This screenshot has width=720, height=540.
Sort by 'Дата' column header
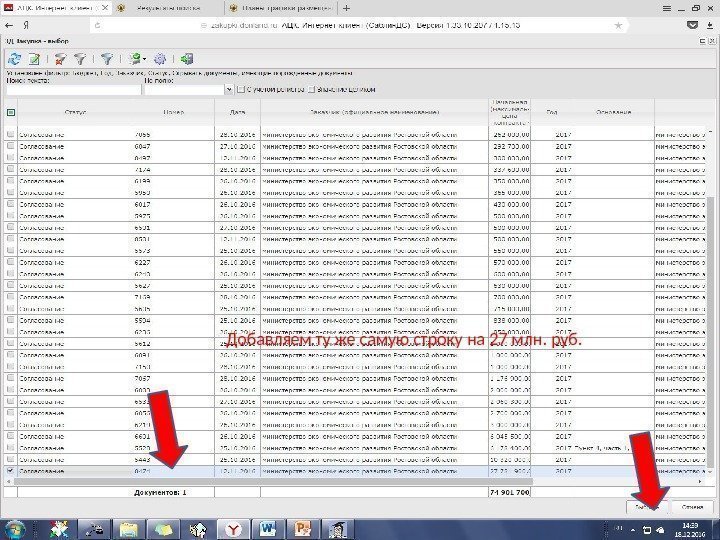pos(237,112)
